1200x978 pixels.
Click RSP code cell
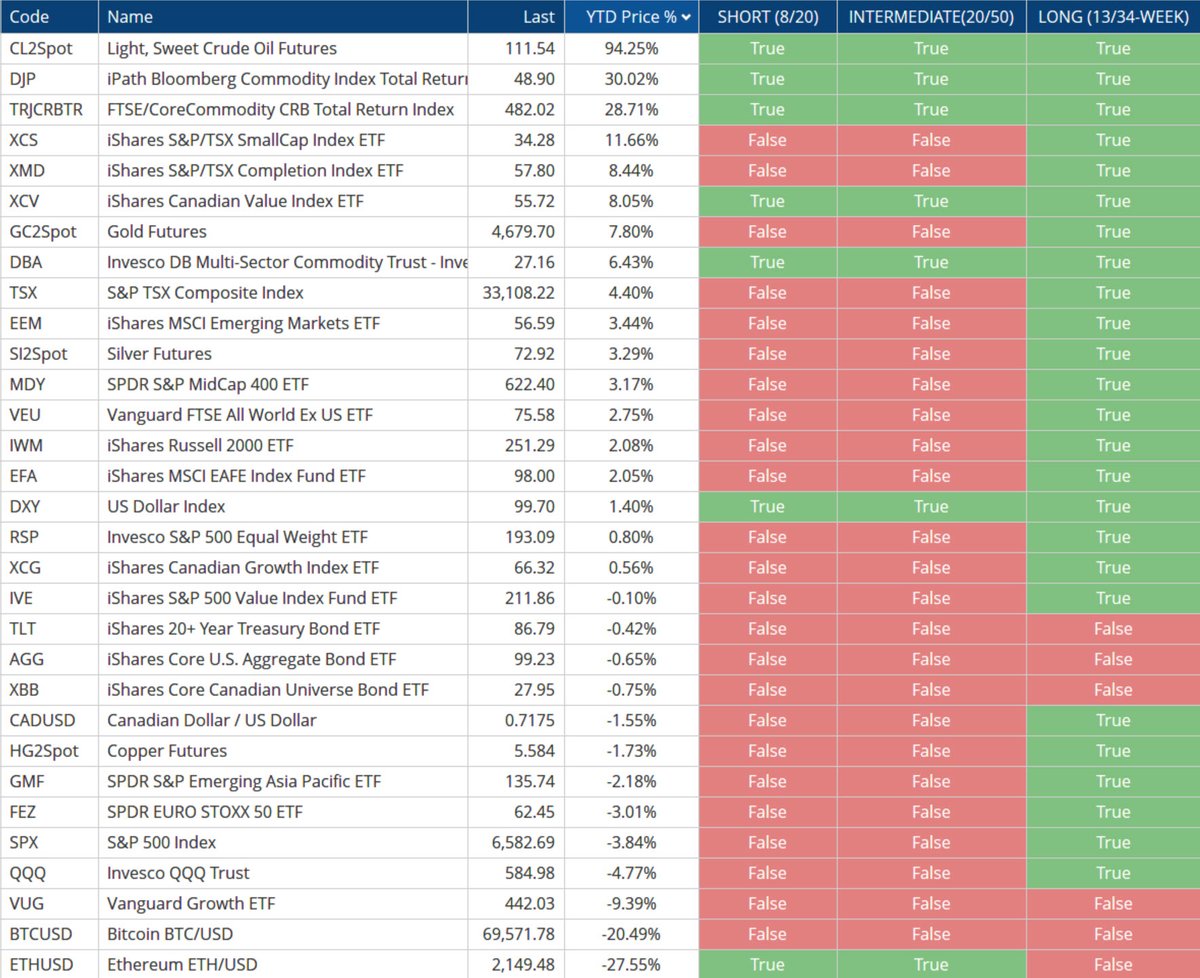click(49, 536)
